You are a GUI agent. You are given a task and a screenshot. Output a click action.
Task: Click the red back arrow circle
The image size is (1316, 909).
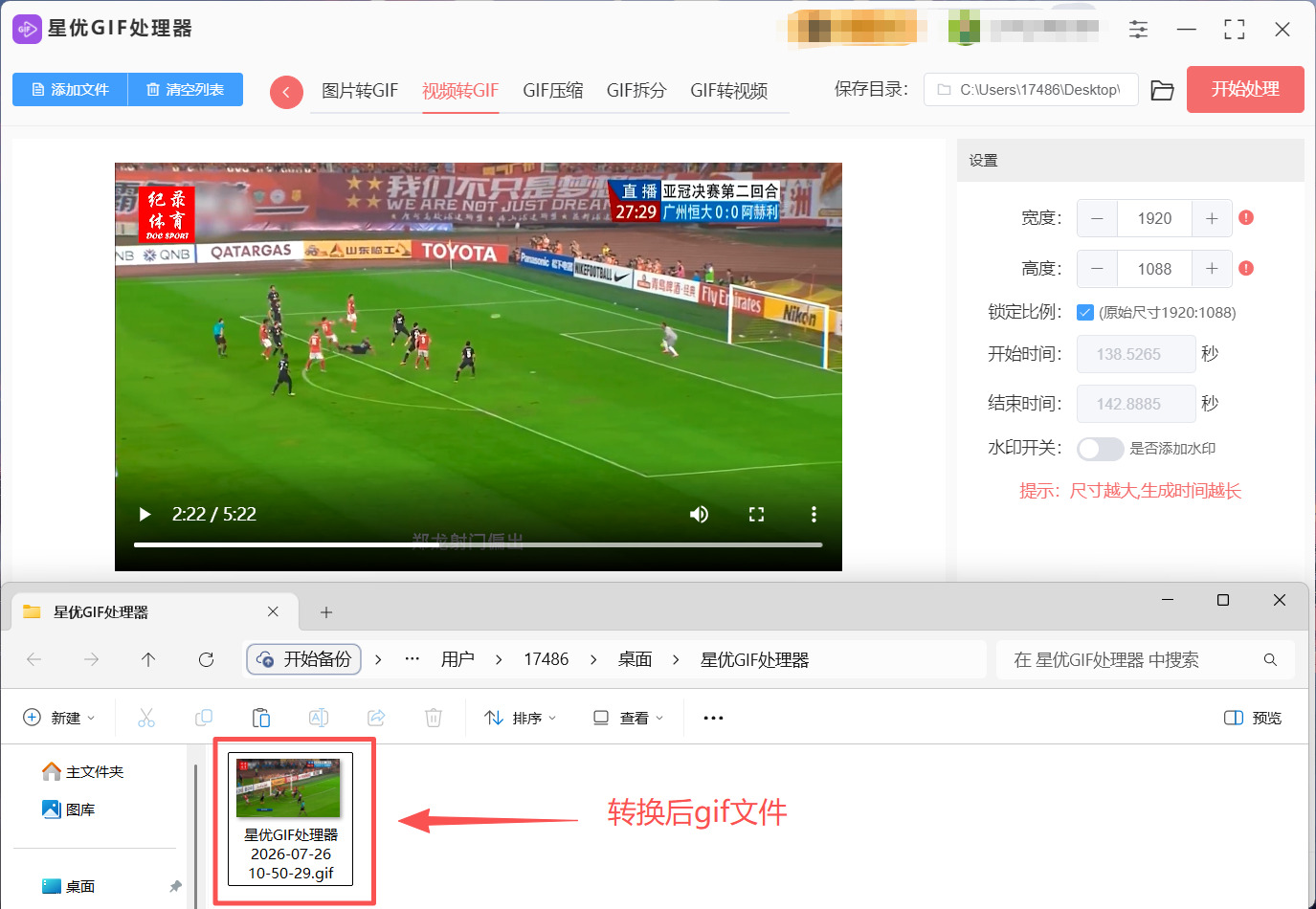point(286,92)
